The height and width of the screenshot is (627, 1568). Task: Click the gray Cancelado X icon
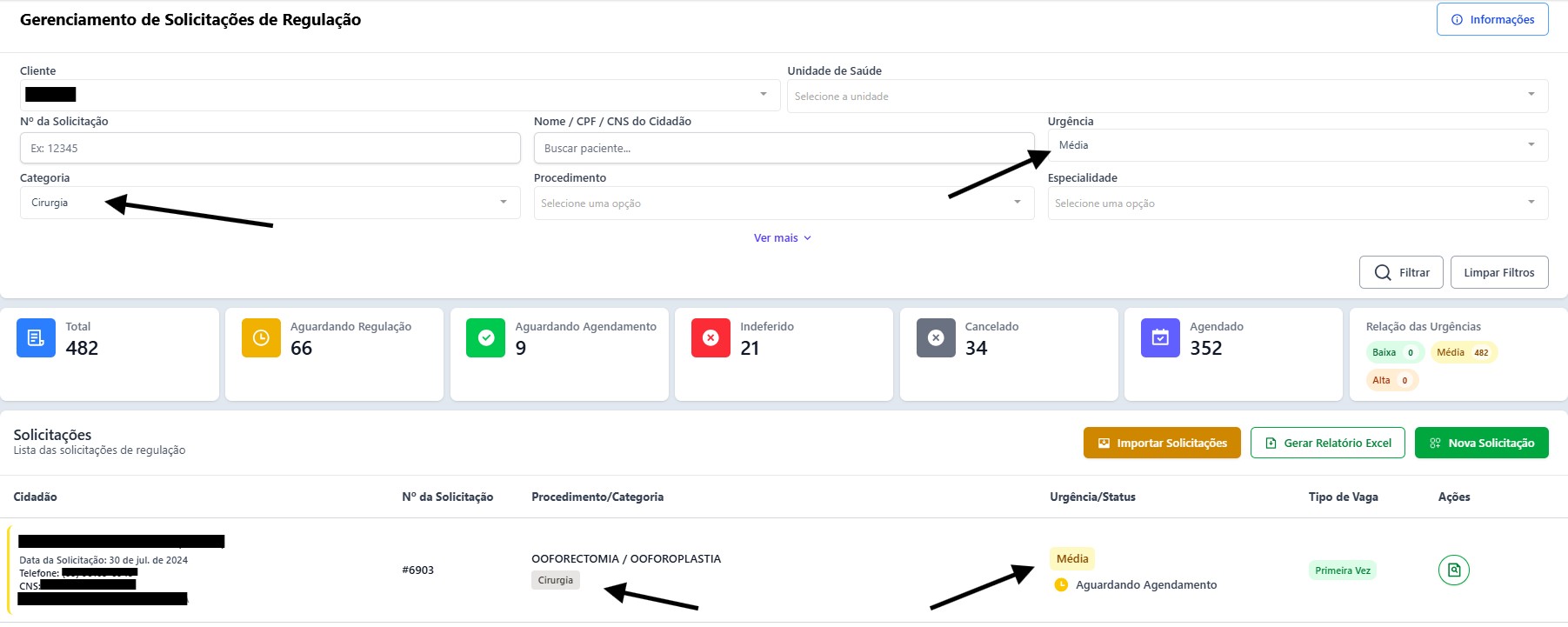tap(936, 338)
